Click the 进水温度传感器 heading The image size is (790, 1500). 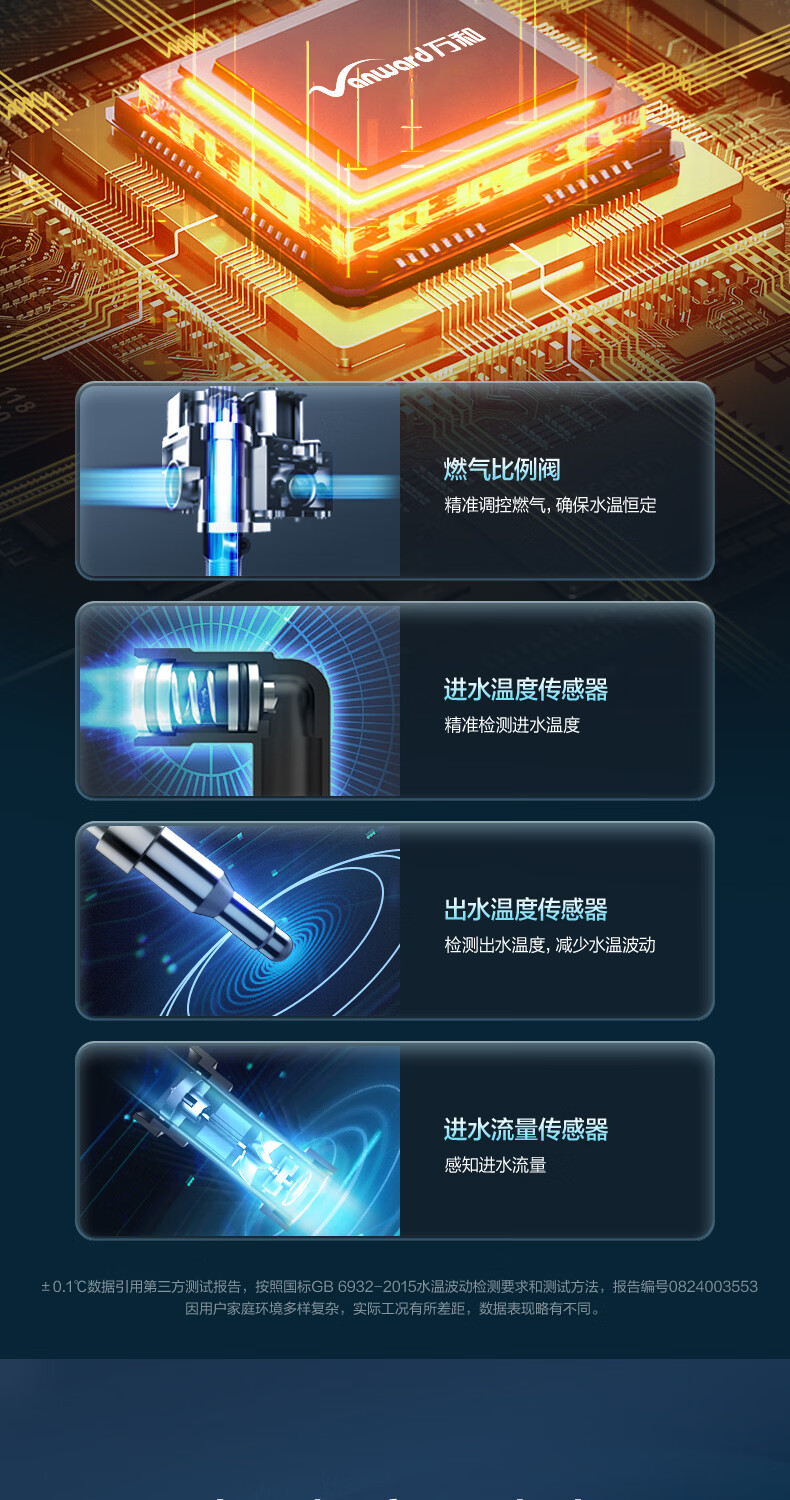(x=526, y=689)
